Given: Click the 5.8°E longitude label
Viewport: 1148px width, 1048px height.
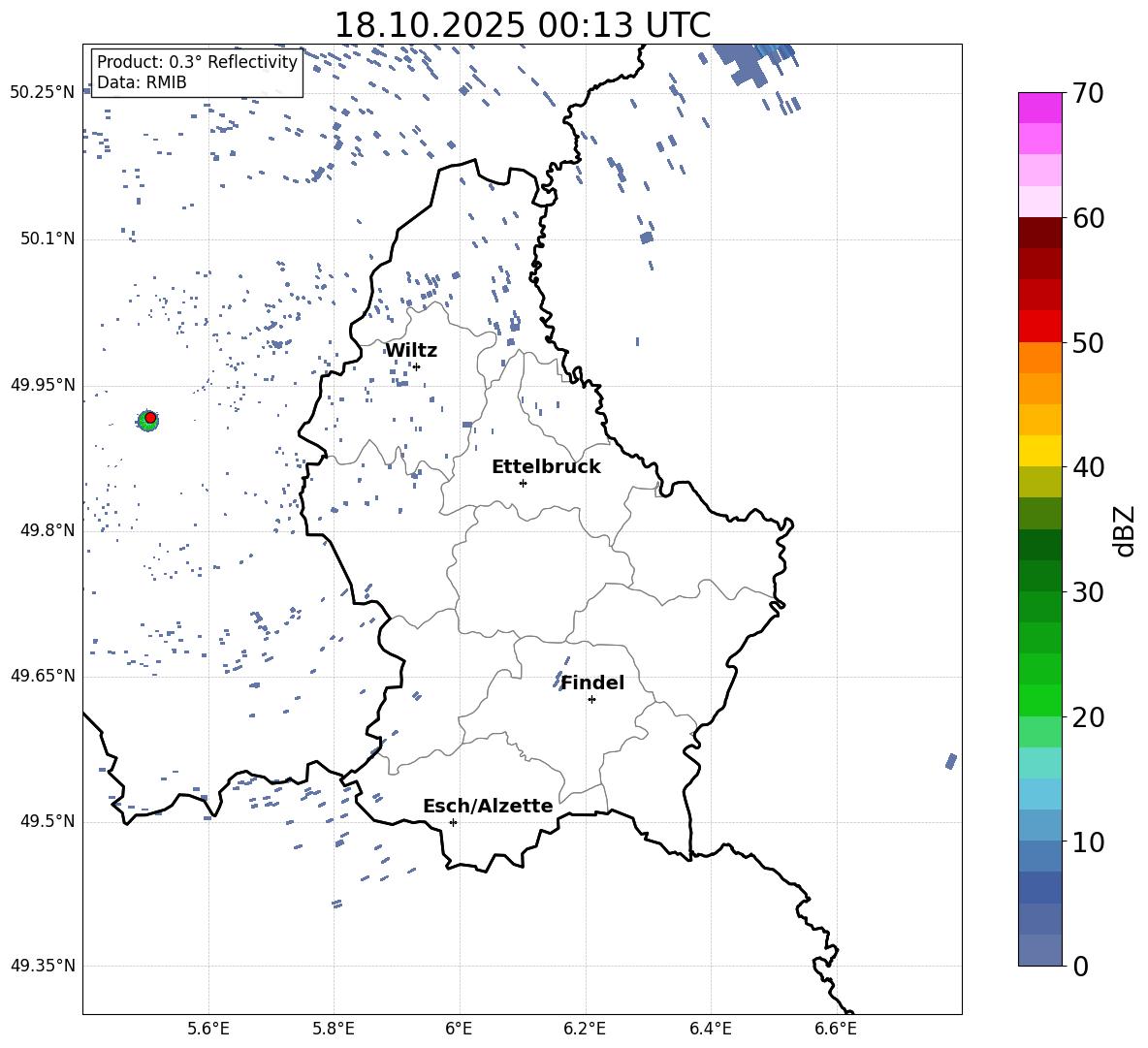Looking at the screenshot, I should pyautogui.click(x=334, y=1029).
